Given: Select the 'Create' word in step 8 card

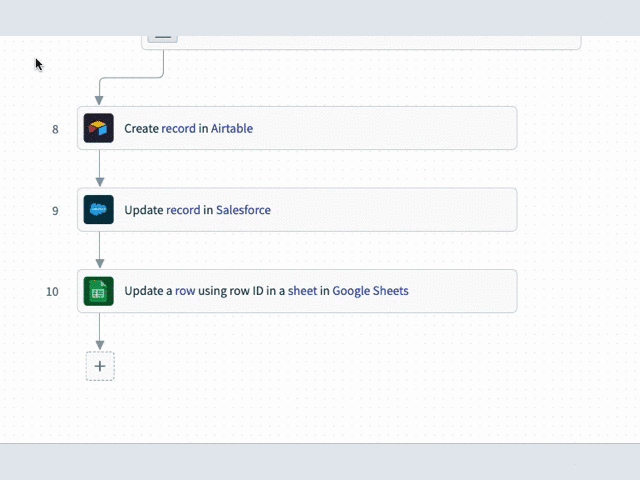Looking at the screenshot, I should click(141, 129).
